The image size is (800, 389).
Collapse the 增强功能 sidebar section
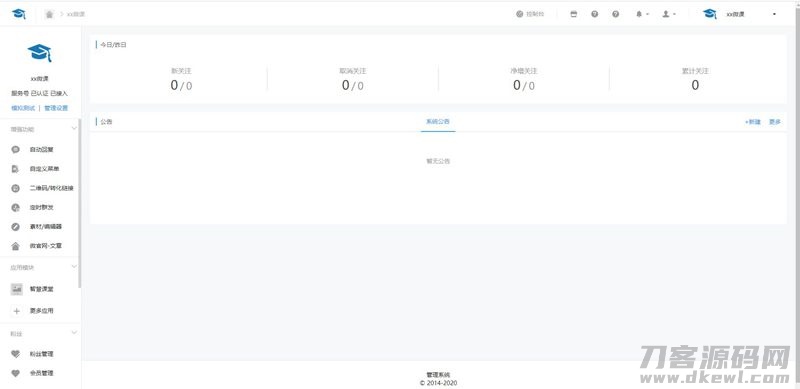[x=74, y=129]
